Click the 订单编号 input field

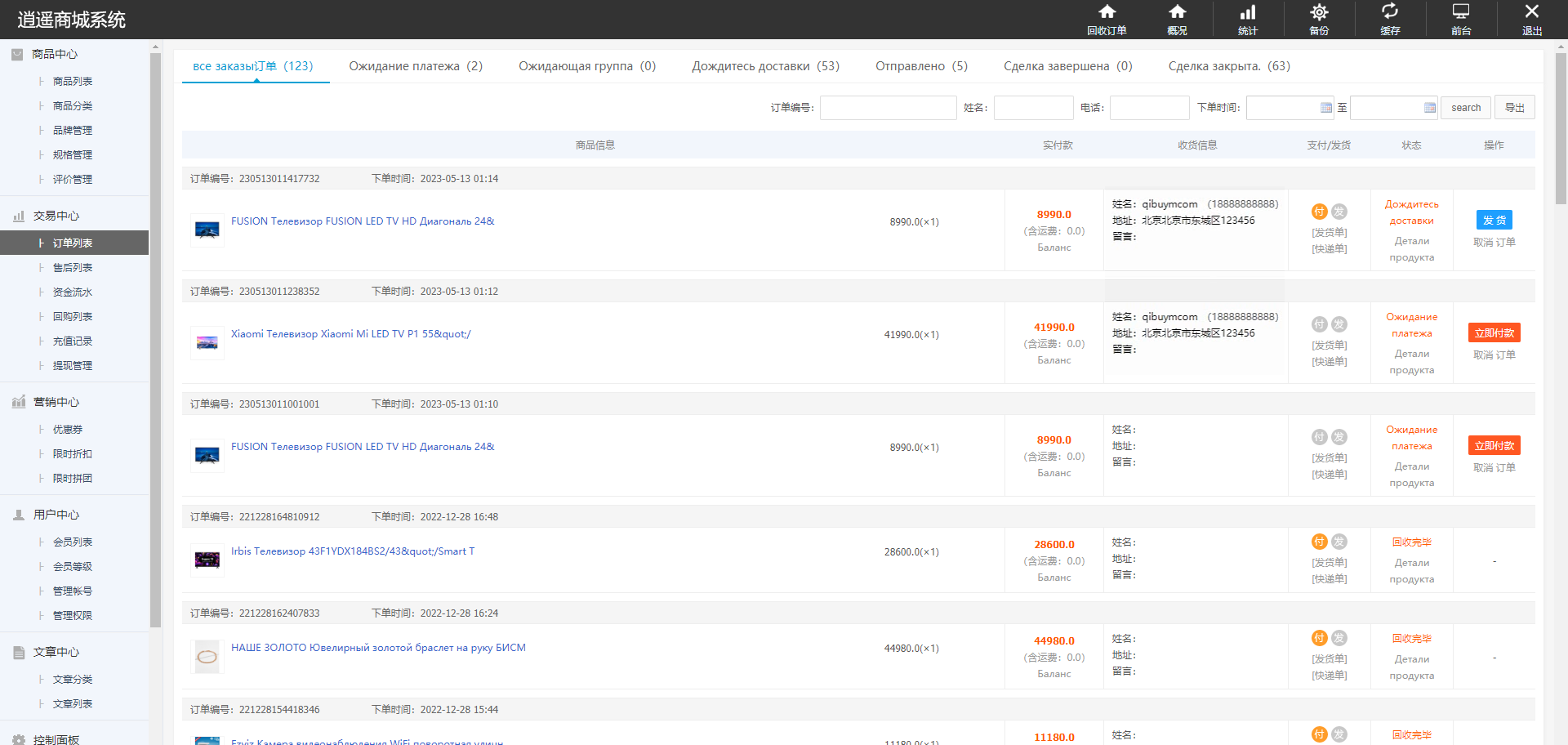pos(888,108)
